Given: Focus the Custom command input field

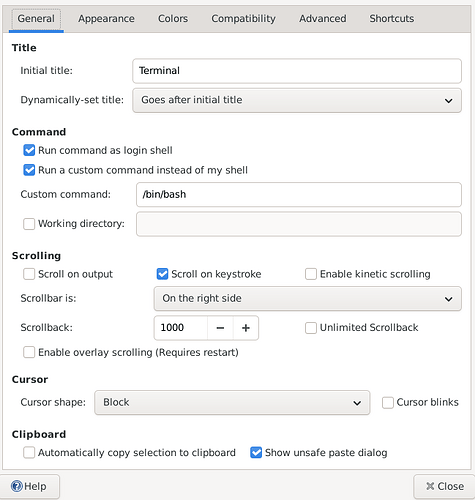Looking at the screenshot, I should pos(299,195).
